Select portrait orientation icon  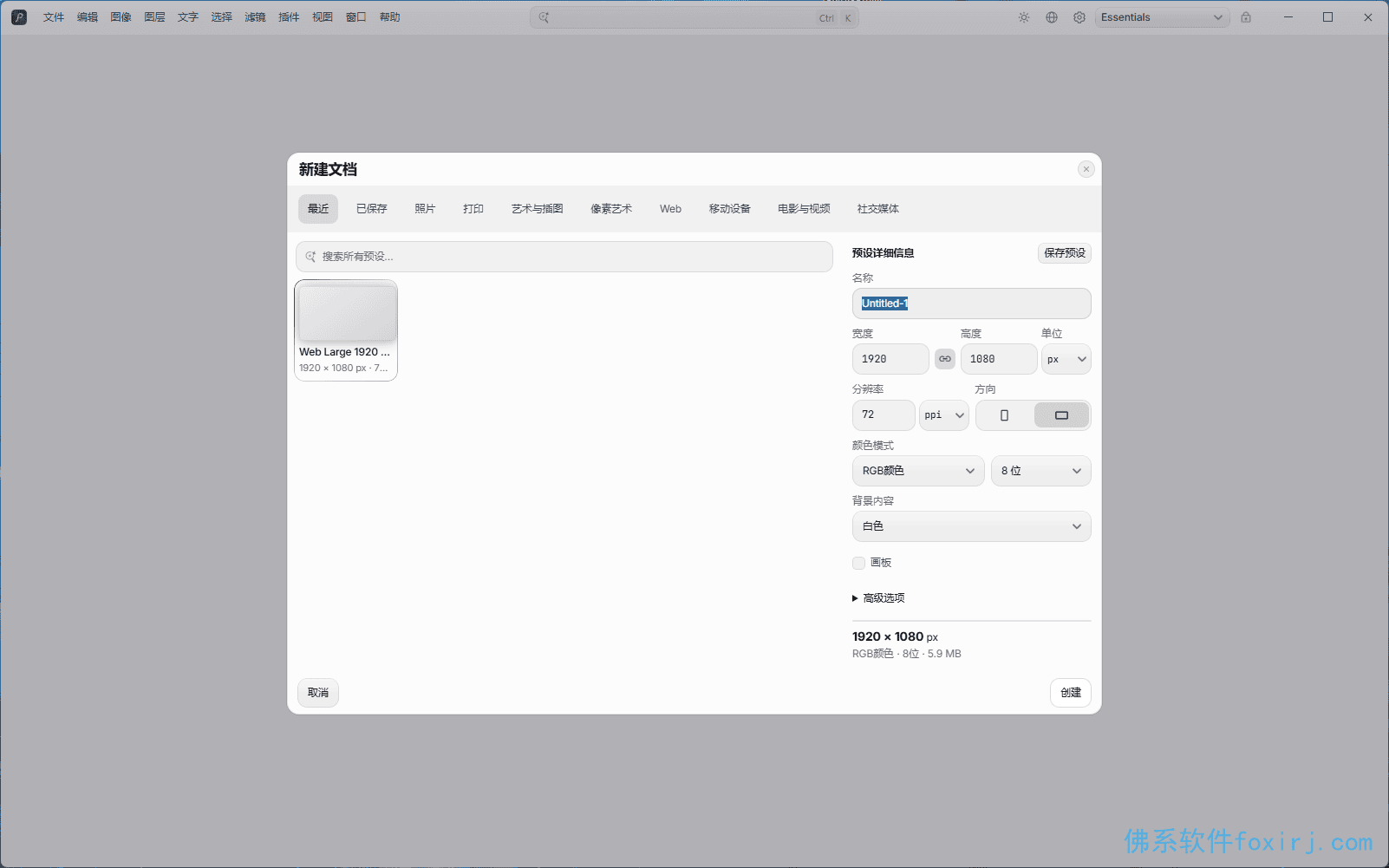coord(1004,415)
